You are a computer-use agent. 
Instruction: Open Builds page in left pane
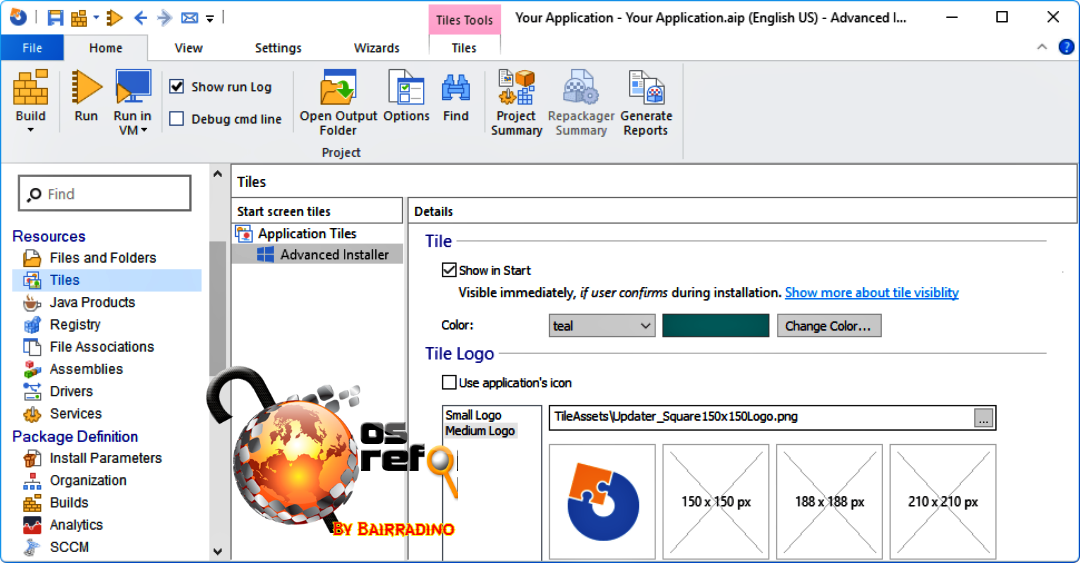69,502
